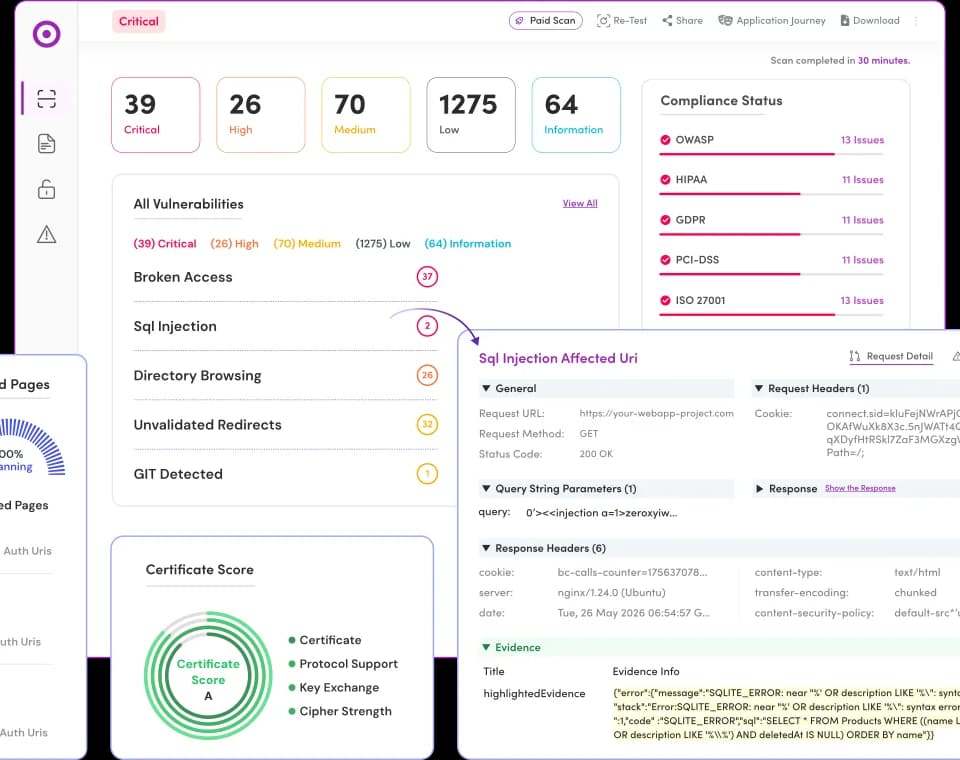Click the ISO 27001 compliance progress bar
The height and width of the screenshot is (760, 960).
(771, 315)
